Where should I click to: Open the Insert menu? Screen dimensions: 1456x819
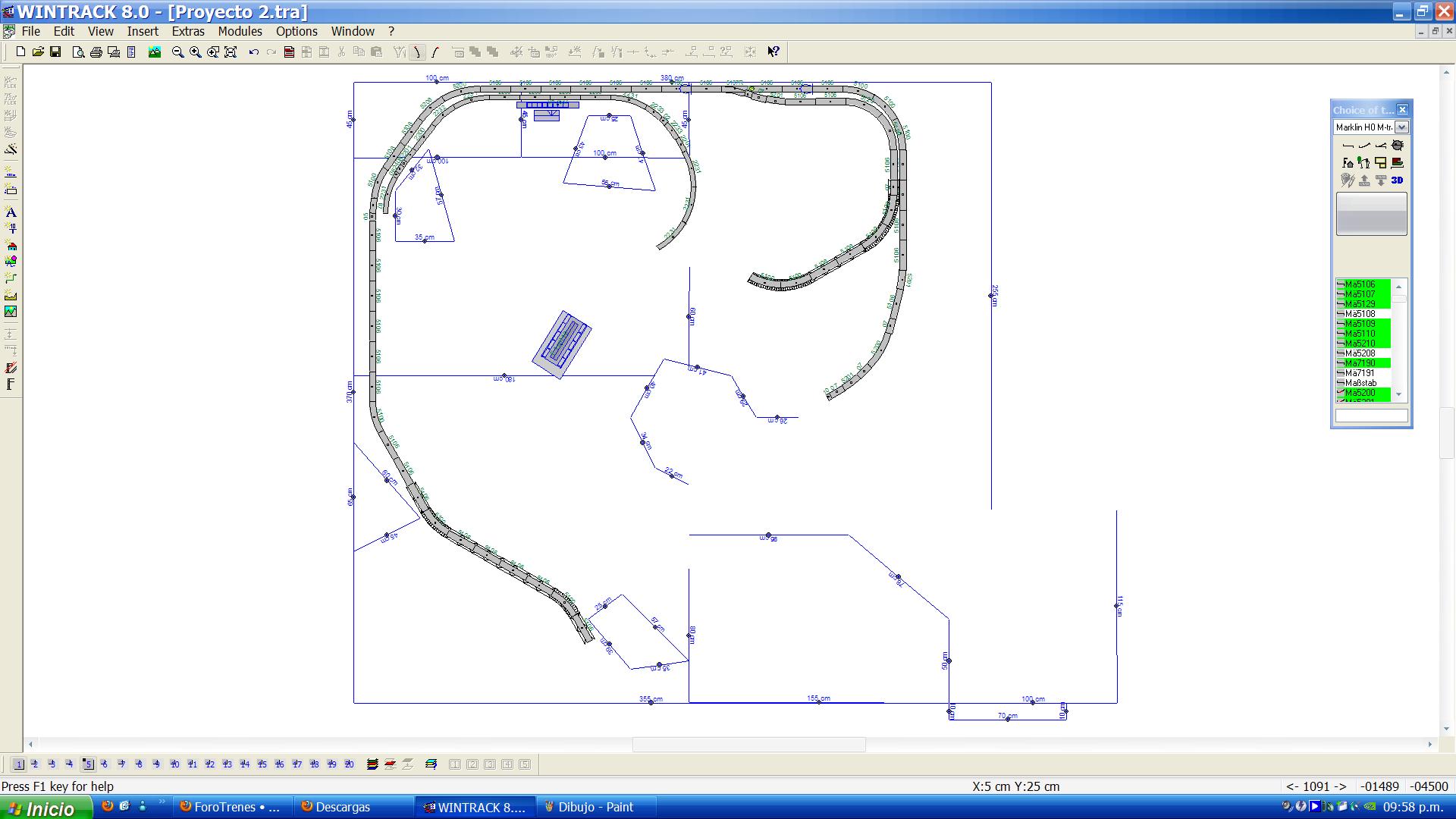(x=143, y=31)
